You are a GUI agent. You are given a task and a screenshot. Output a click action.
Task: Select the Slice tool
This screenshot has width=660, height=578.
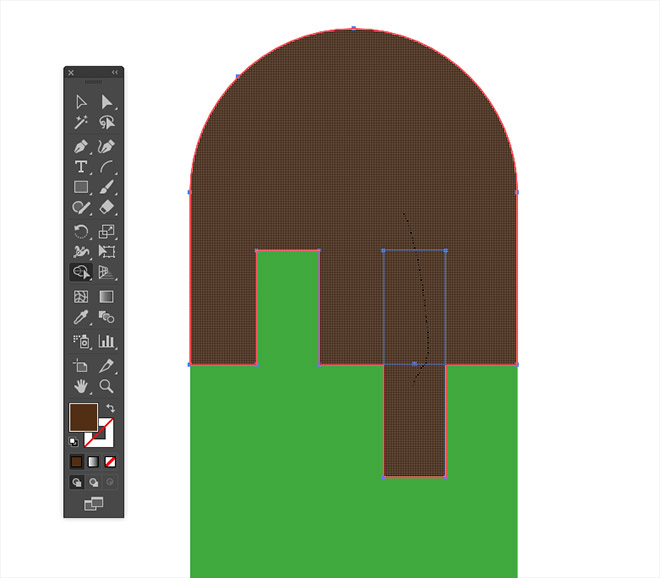[106, 366]
